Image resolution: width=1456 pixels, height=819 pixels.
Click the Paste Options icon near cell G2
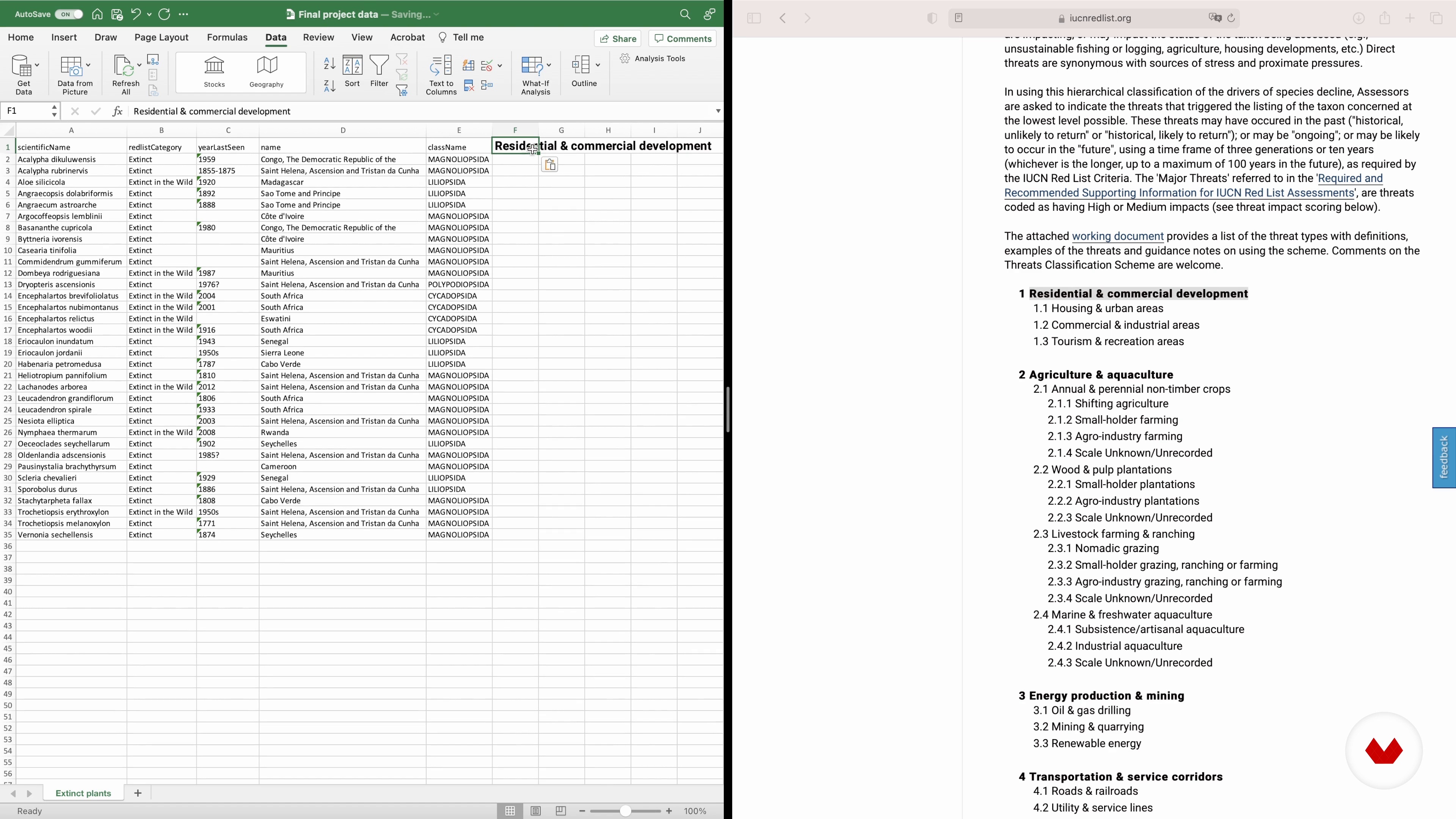click(549, 165)
